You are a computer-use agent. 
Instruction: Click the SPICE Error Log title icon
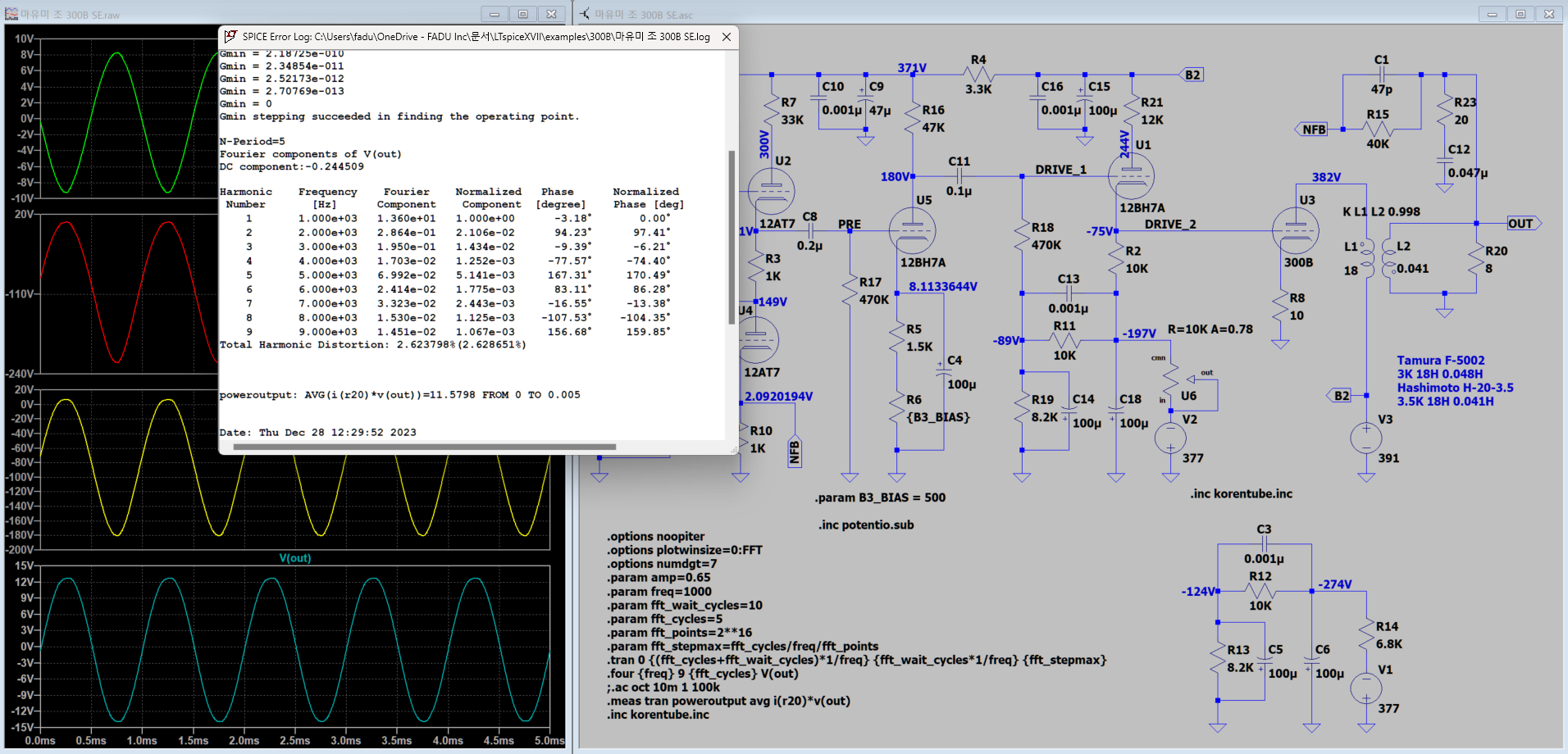coord(231,37)
